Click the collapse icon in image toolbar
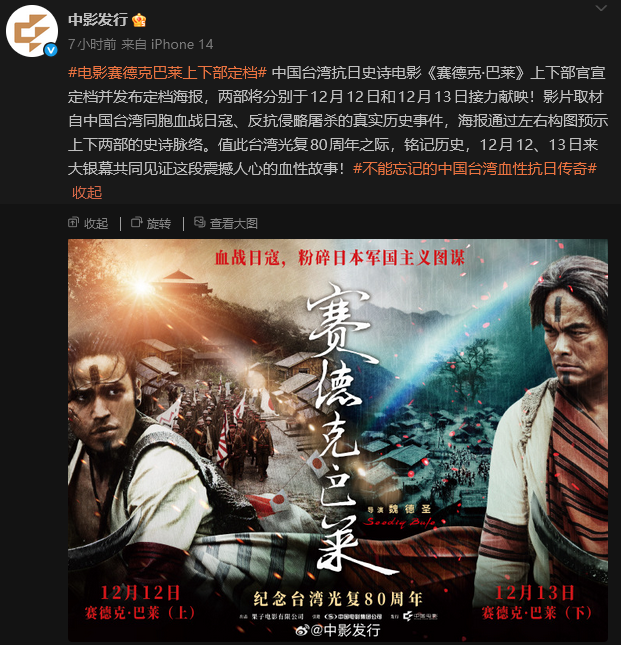621x645 pixels. 73,223
